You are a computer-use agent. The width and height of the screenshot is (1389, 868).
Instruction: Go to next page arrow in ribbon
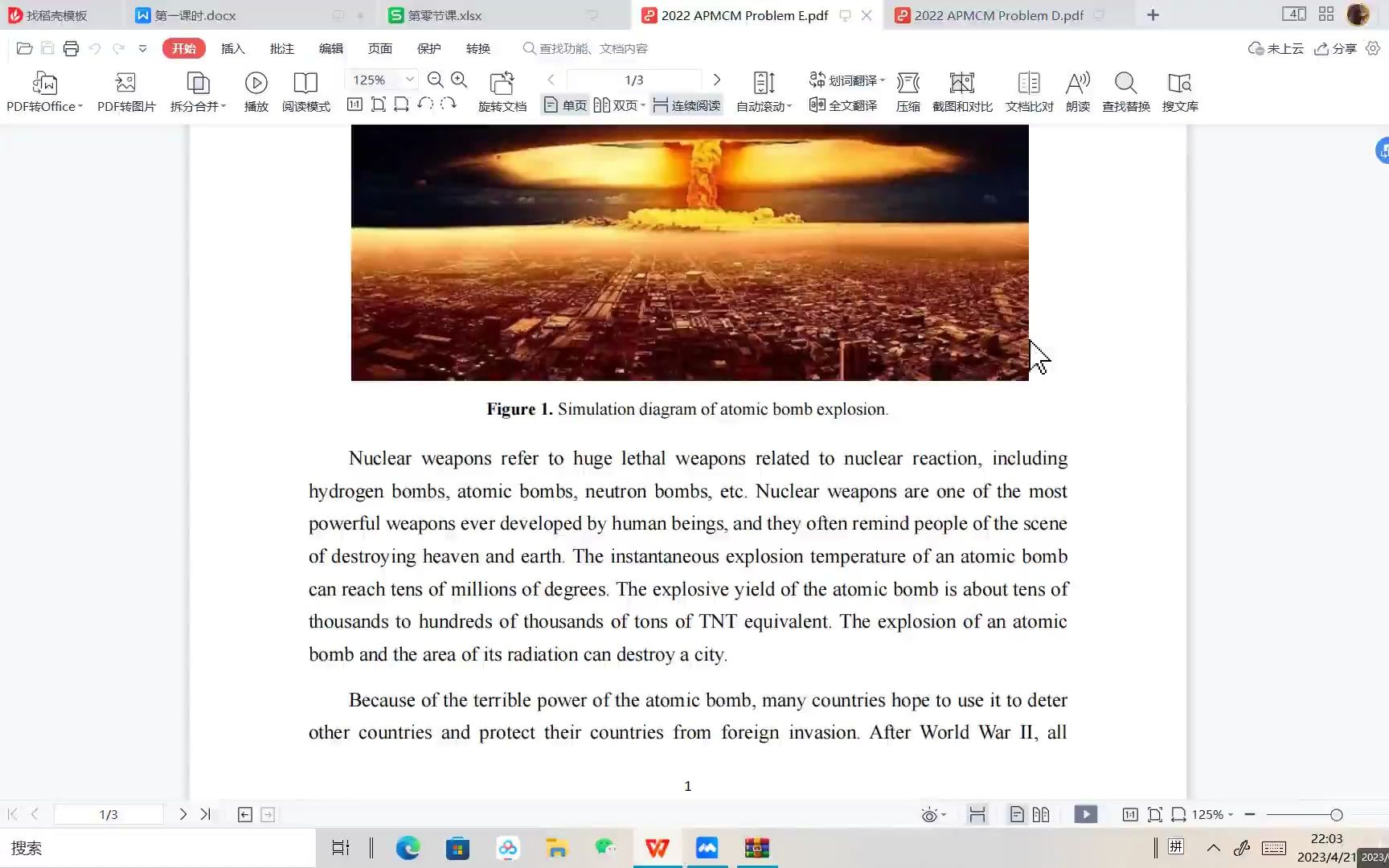(717, 80)
